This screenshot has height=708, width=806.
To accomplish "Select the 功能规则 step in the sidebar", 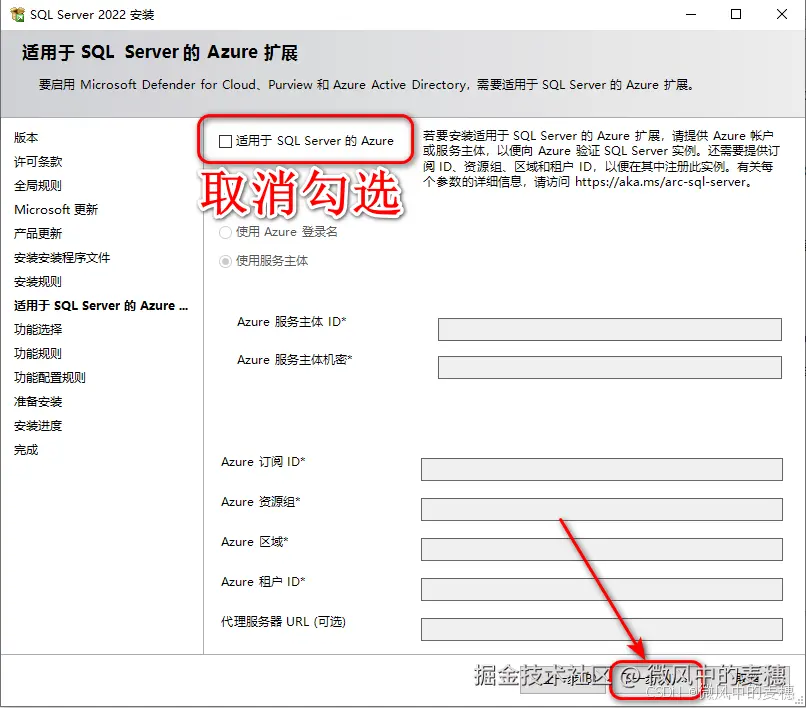I will 38,354.
